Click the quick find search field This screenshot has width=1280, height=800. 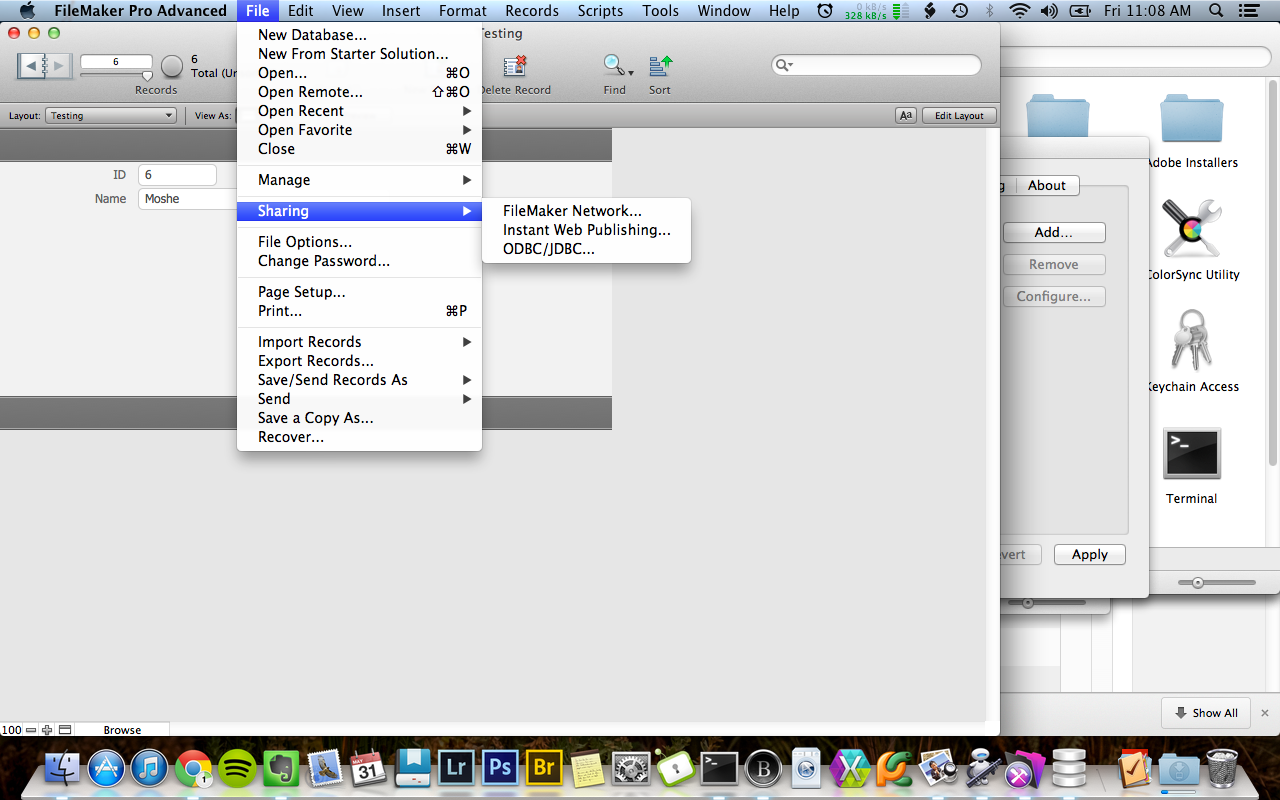[x=876, y=65]
